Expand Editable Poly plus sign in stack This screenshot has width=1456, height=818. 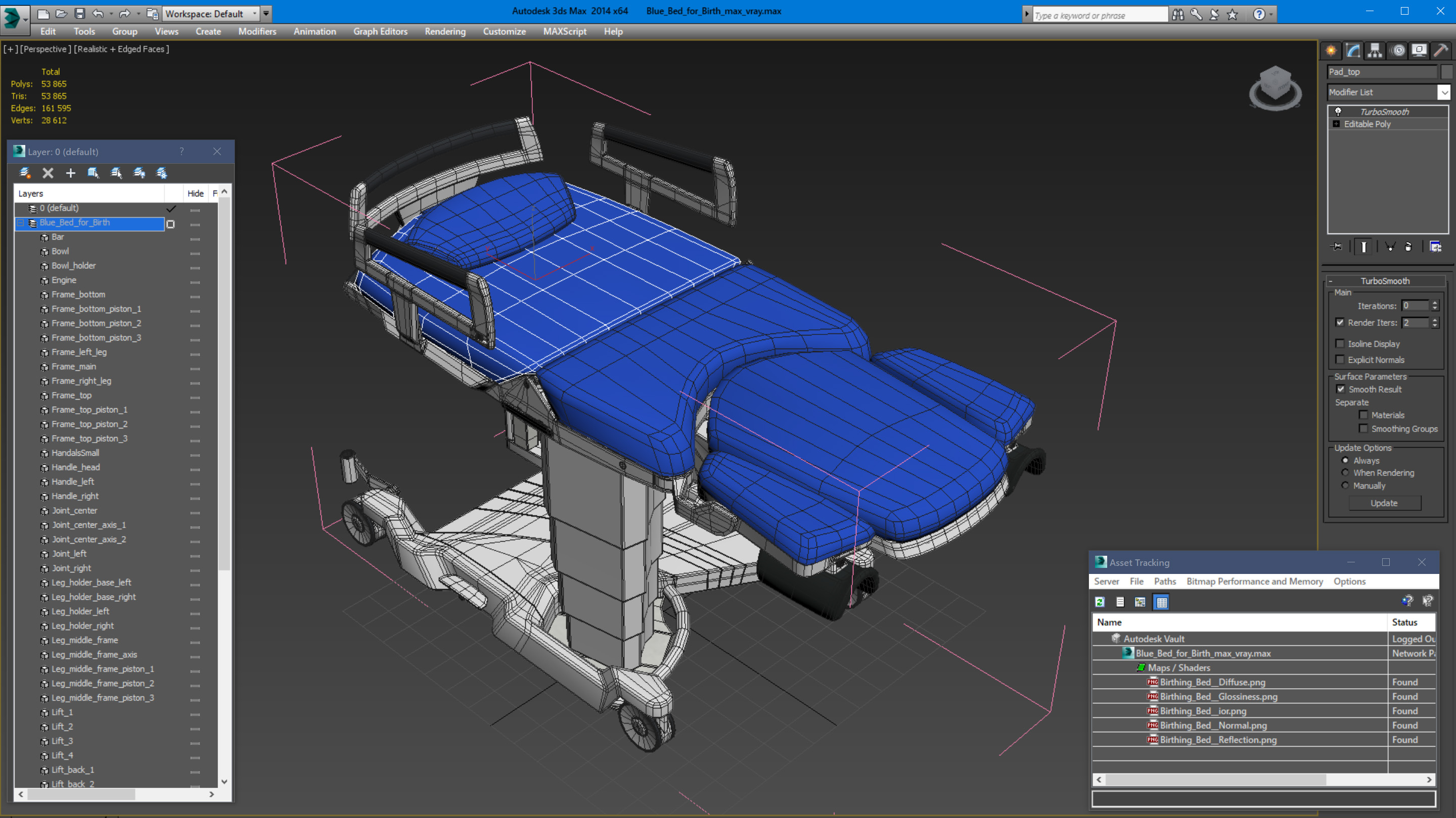(x=1336, y=124)
